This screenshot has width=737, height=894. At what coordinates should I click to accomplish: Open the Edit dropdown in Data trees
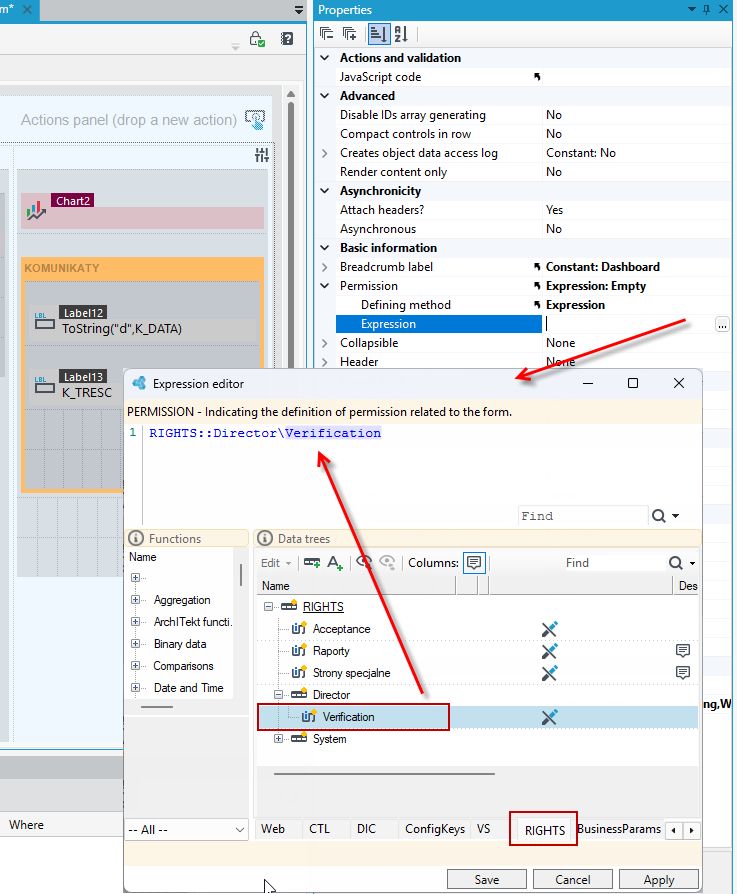[x=276, y=563]
